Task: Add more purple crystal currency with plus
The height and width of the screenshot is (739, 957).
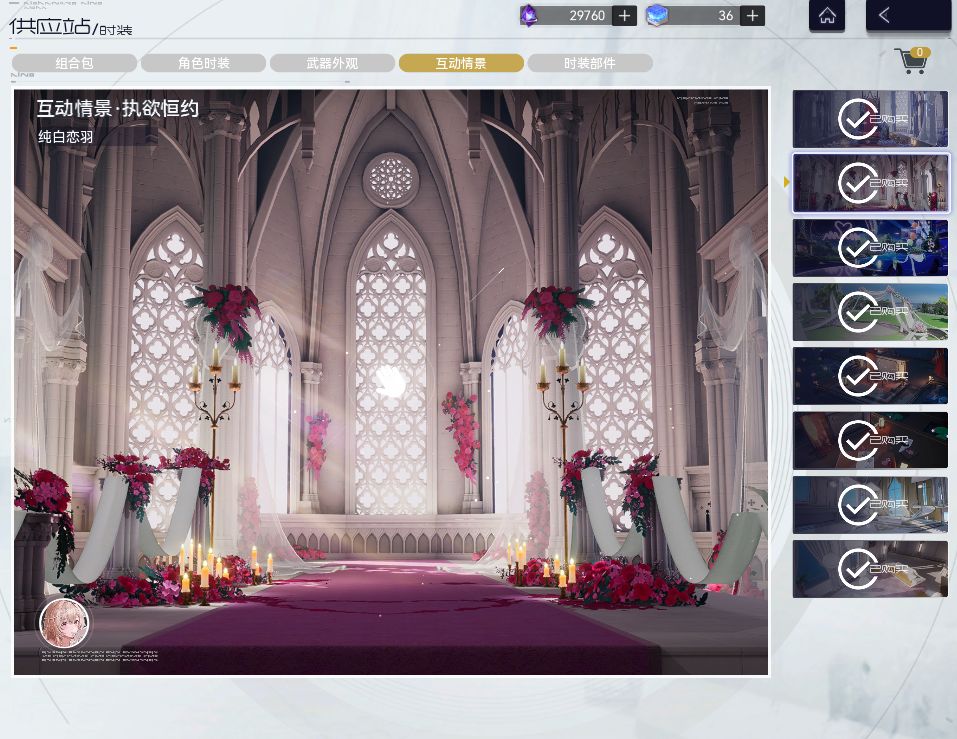Action: [x=624, y=16]
